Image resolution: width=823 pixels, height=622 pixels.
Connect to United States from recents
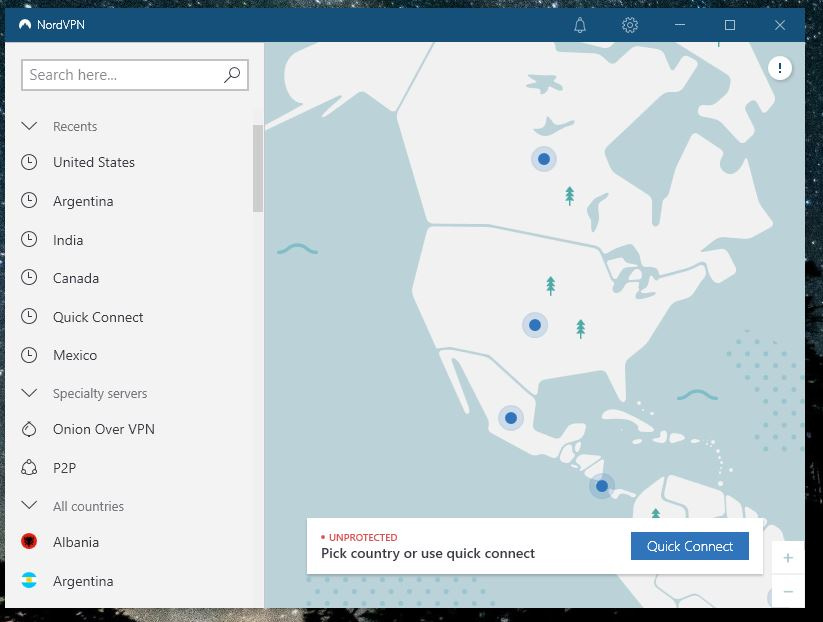[94, 162]
